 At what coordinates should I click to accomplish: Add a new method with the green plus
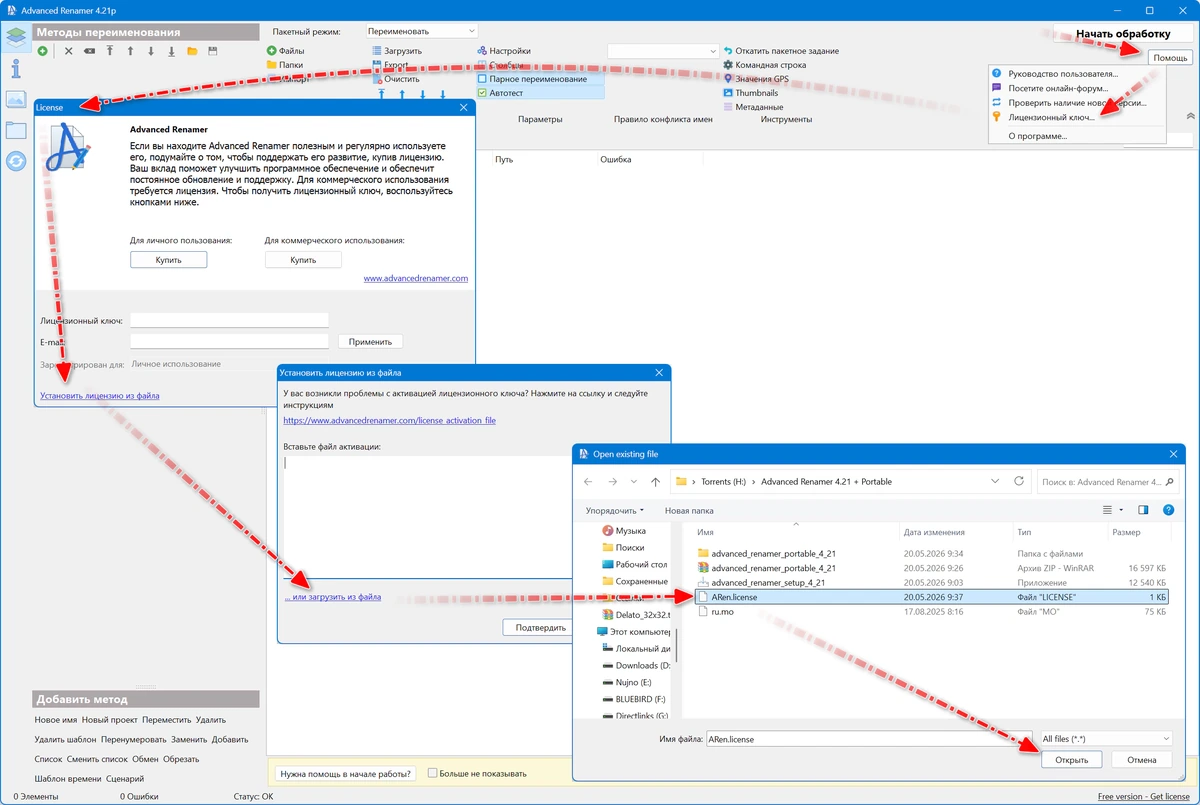(43, 50)
